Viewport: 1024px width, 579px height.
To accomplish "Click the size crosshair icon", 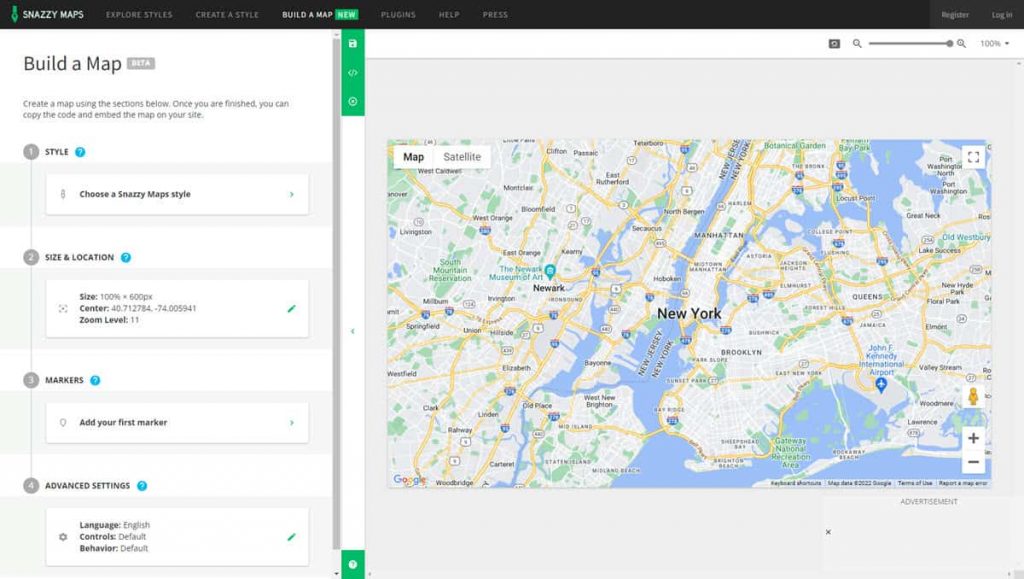I will 63,308.
